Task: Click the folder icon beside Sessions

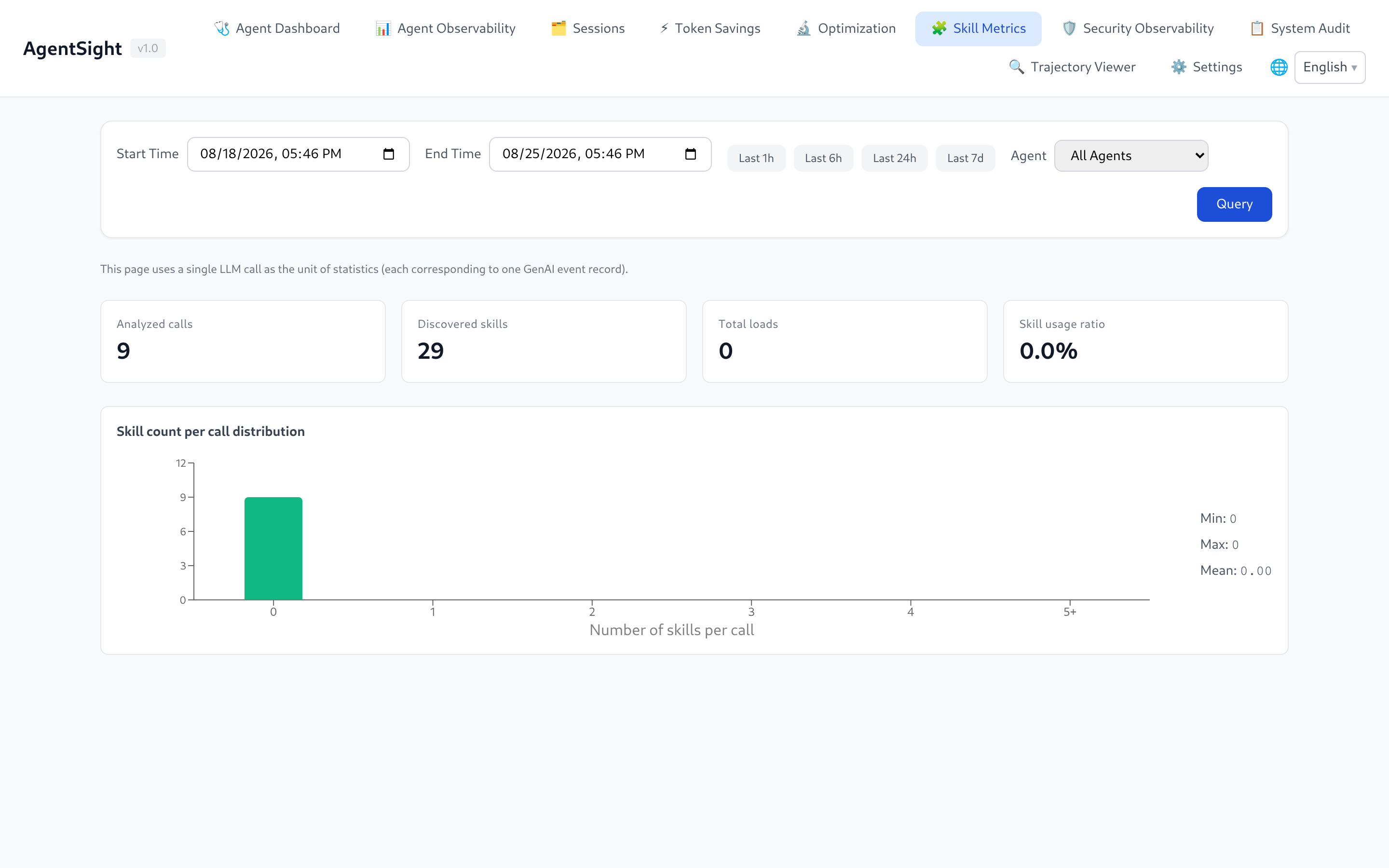Action: [x=558, y=28]
